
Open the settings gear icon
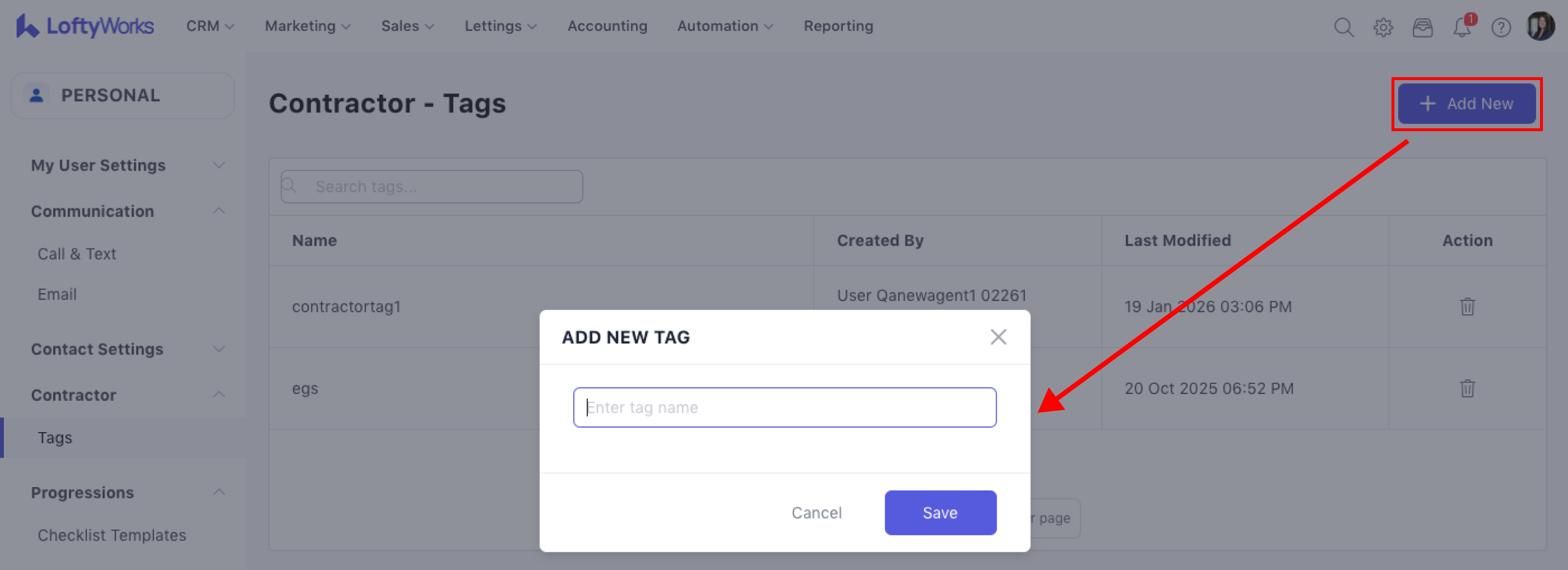tap(1383, 27)
